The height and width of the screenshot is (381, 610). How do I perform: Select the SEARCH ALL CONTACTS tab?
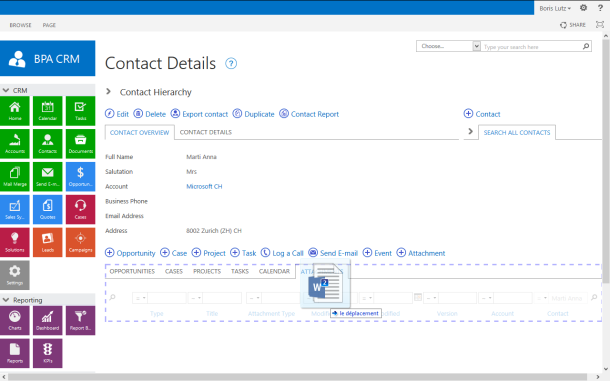(517, 133)
